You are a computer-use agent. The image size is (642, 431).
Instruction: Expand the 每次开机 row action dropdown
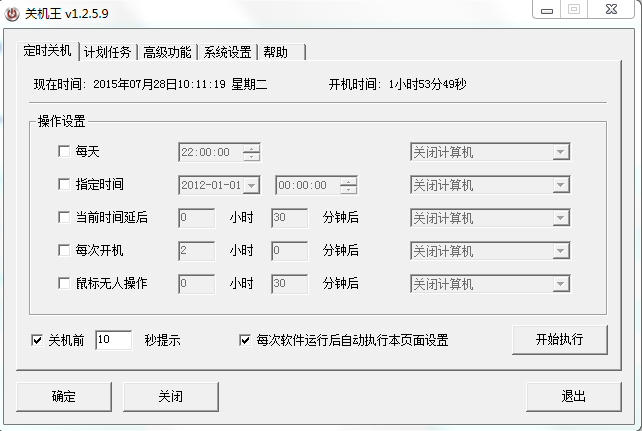[561, 250]
